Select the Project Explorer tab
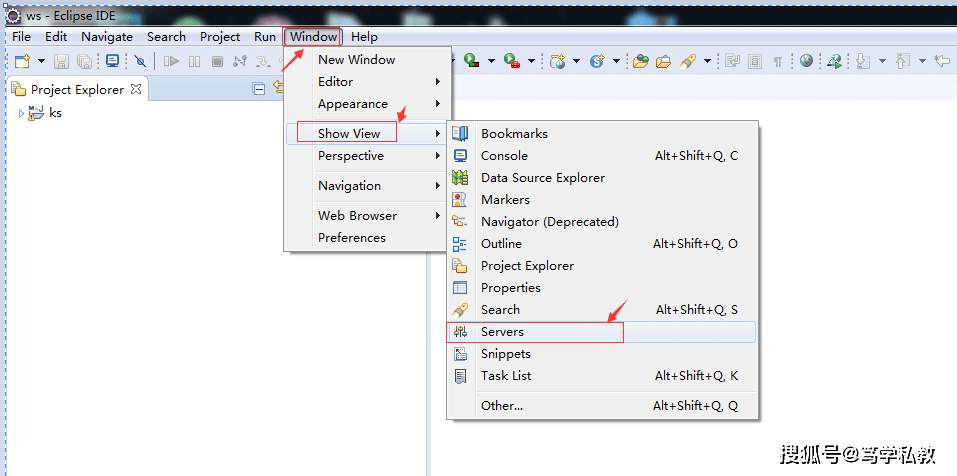This screenshot has height=476, width=957. (x=76, y=89)
